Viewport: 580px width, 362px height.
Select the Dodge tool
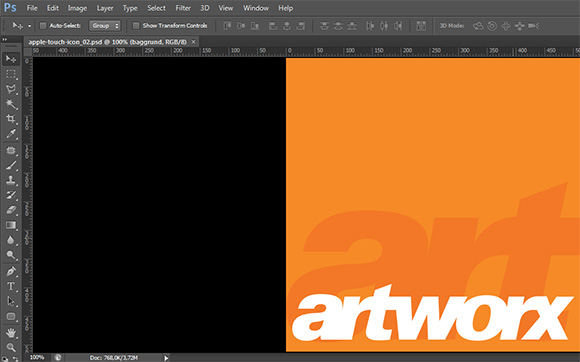point(11,255)
